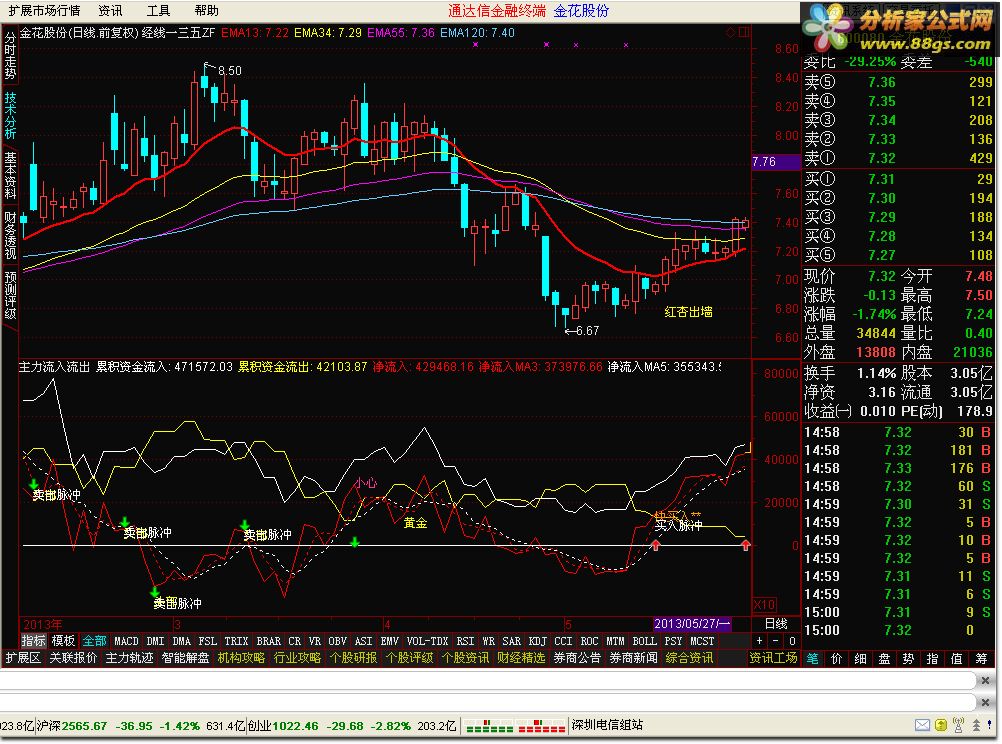
Task: Select the 模板 tab
Action: coord(63,640)
